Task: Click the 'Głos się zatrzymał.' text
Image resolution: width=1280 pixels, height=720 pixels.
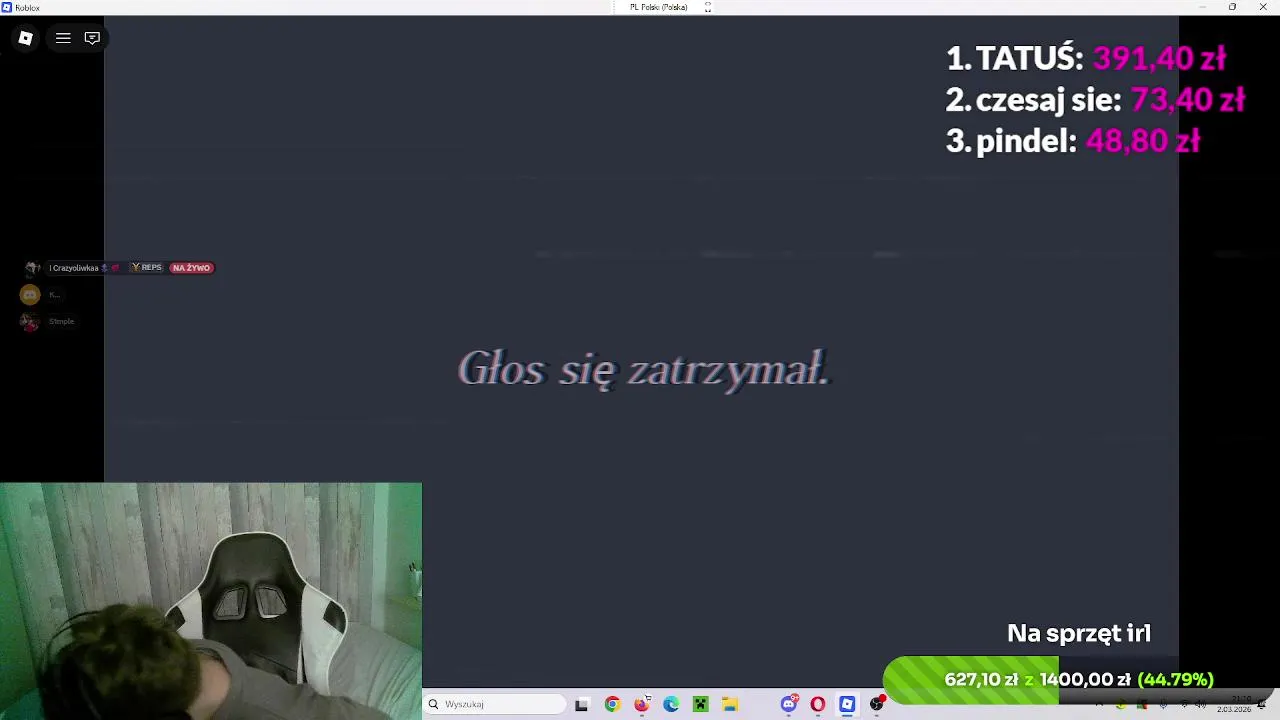Action: coord(644,369)
